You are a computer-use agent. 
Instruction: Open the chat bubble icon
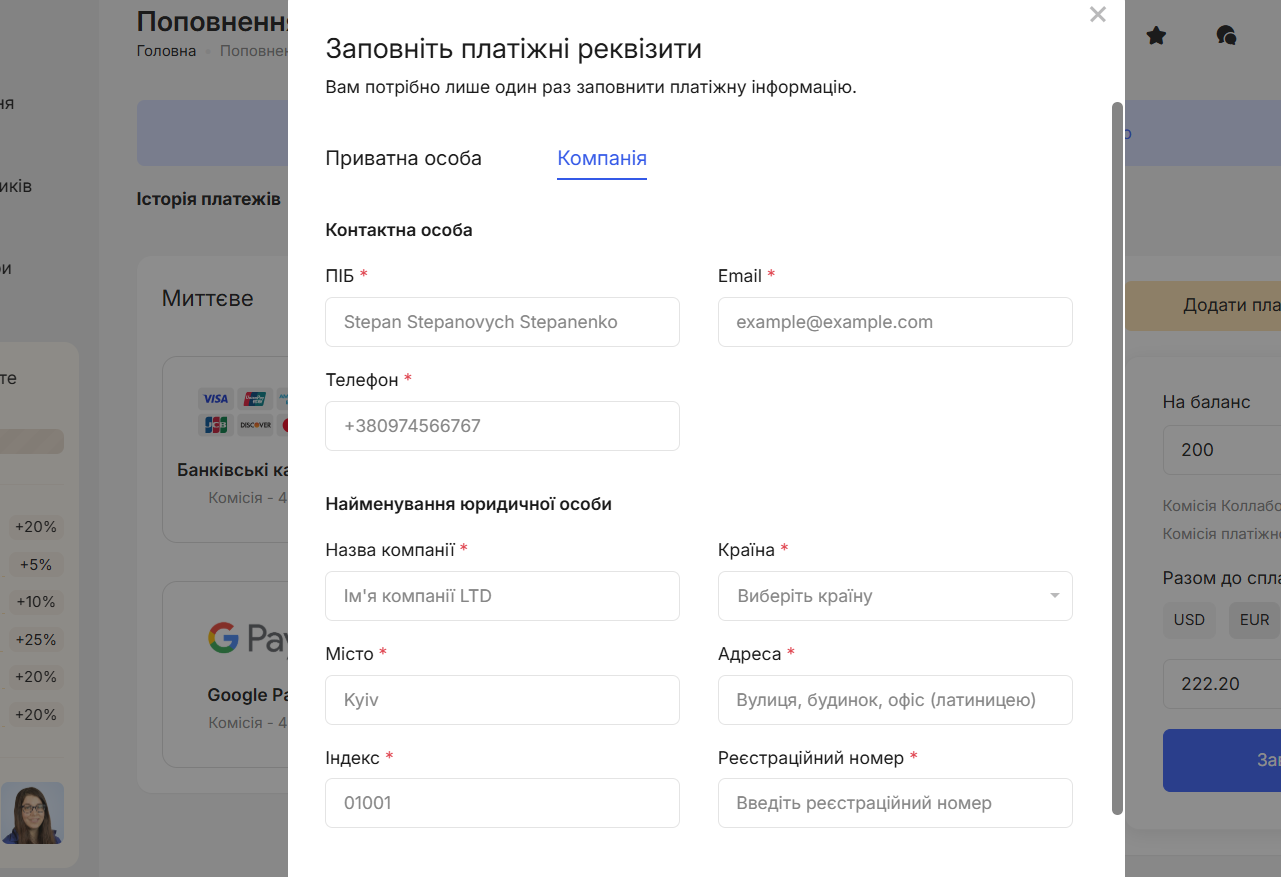[1226, 36]
